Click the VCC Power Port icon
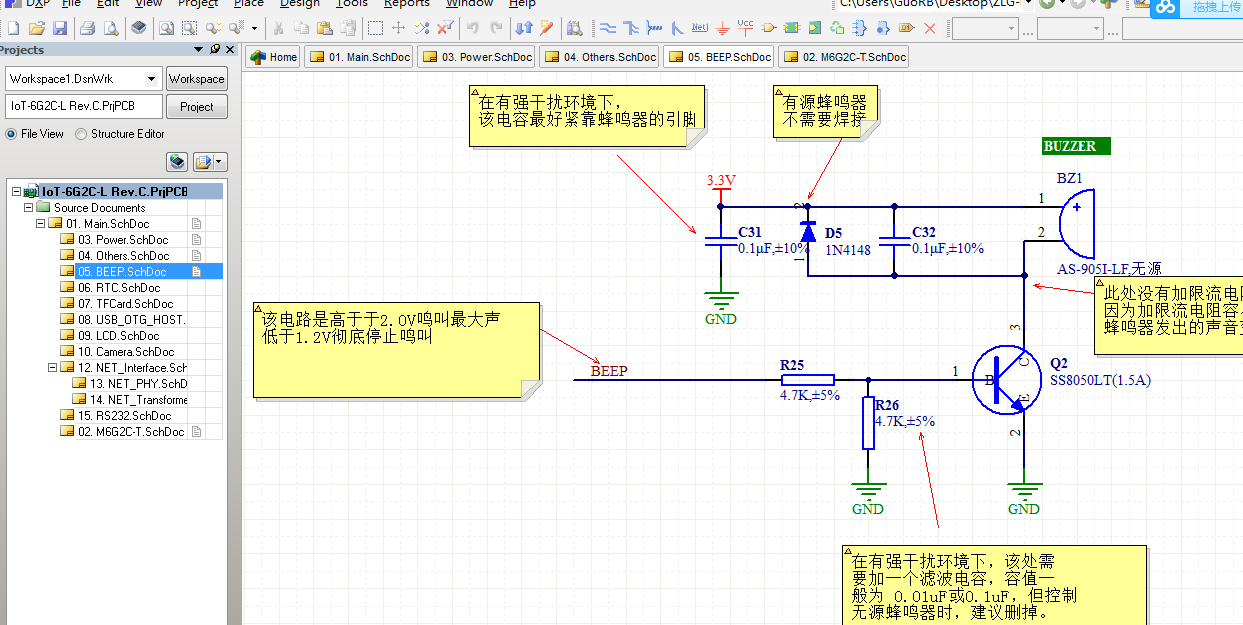1243x625 pixels. [746, 27]
